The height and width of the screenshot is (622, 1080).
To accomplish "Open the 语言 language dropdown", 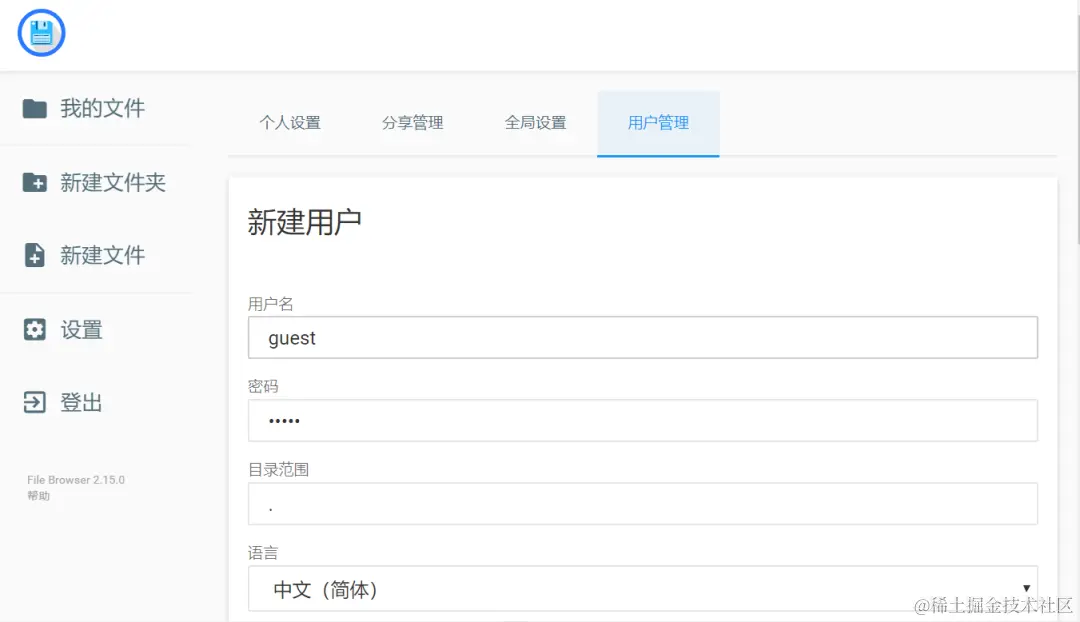I will point(640,590).
